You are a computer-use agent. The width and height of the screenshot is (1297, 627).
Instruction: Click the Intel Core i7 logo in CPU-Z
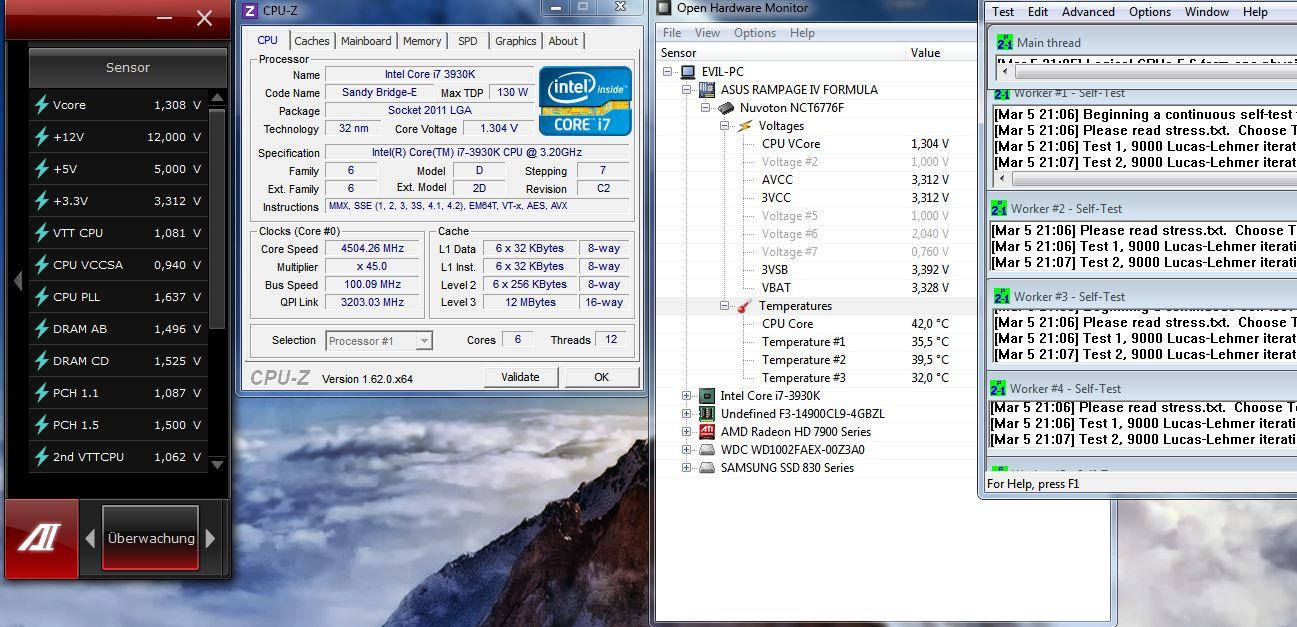click(x=585, y=101)
